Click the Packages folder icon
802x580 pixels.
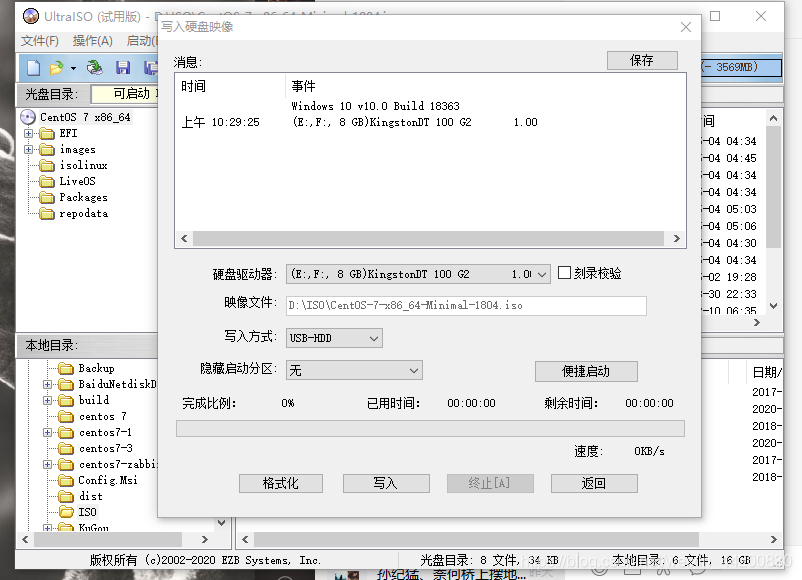pos(47,197)
